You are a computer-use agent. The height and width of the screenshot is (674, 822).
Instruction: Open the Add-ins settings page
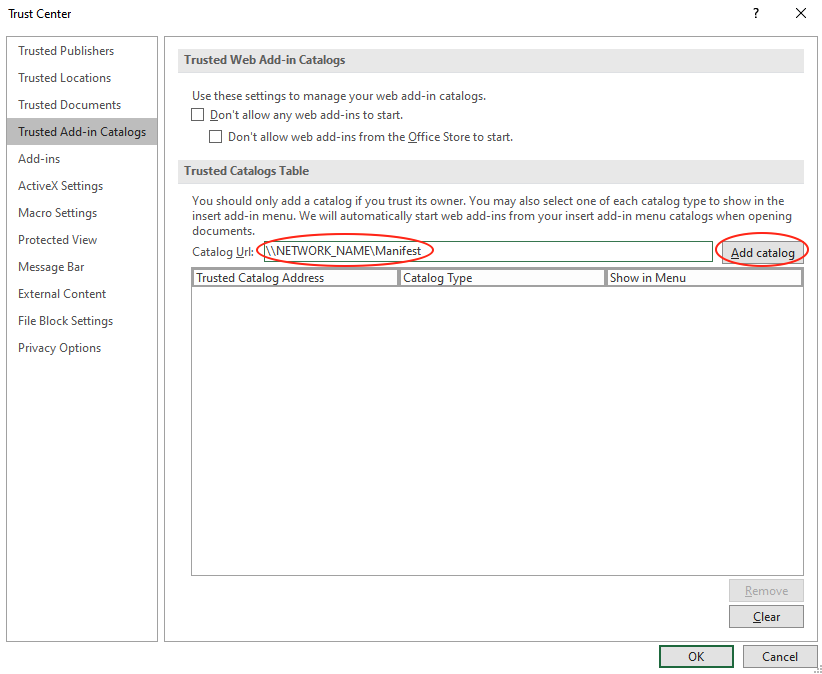tap(39, 159)
